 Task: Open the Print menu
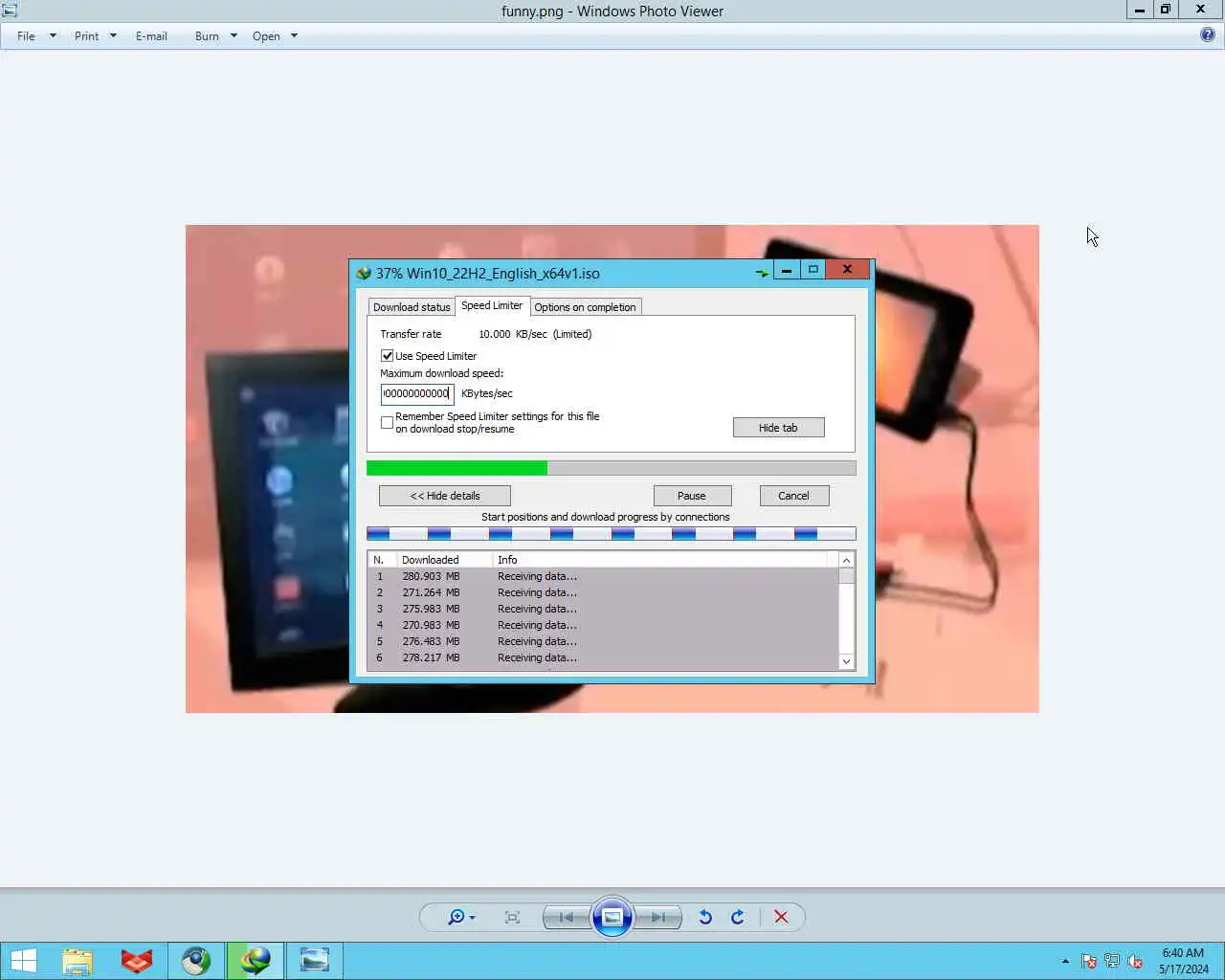pos(86,36)
